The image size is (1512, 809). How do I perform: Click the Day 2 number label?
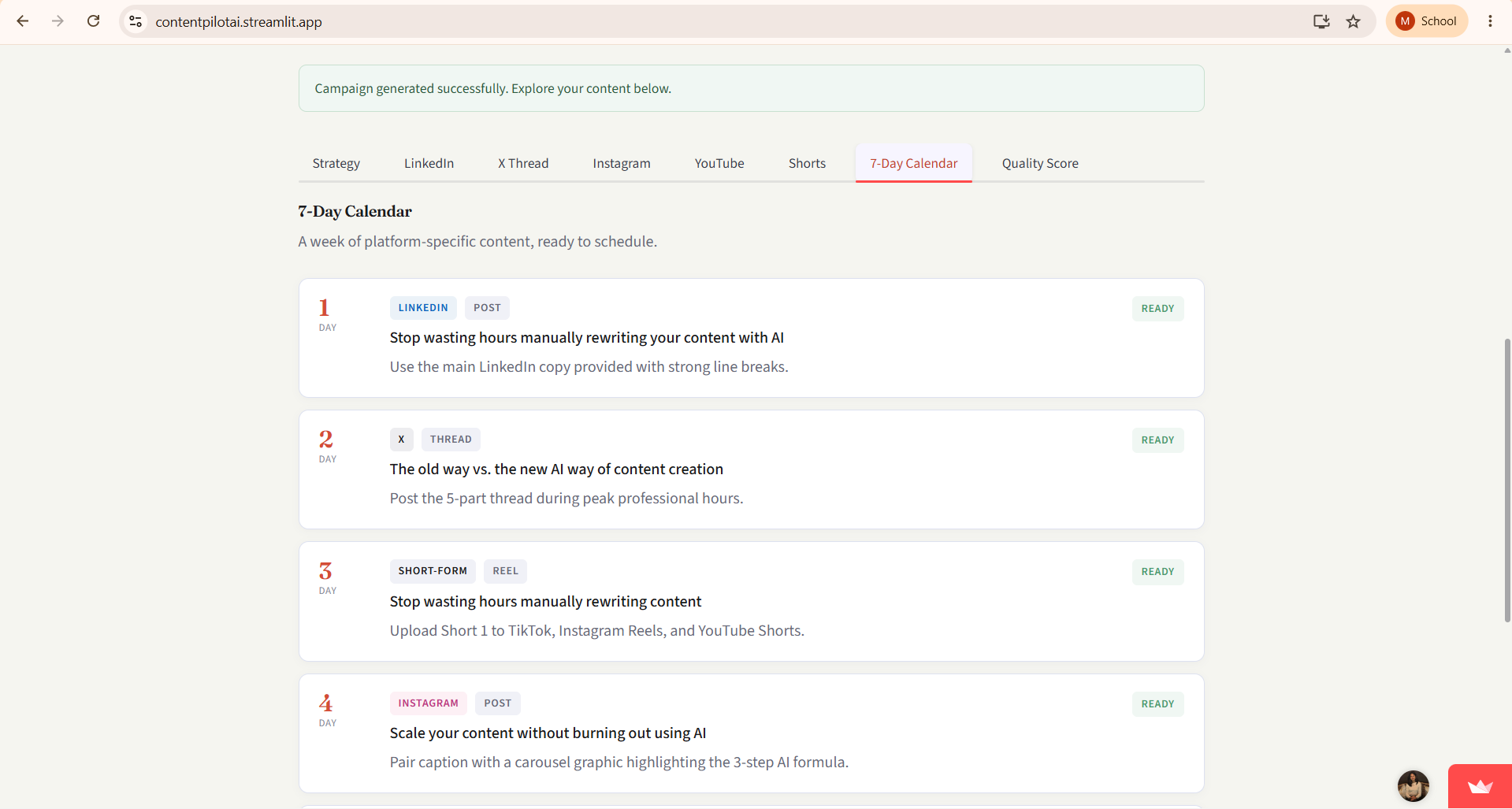coord(325,439)
